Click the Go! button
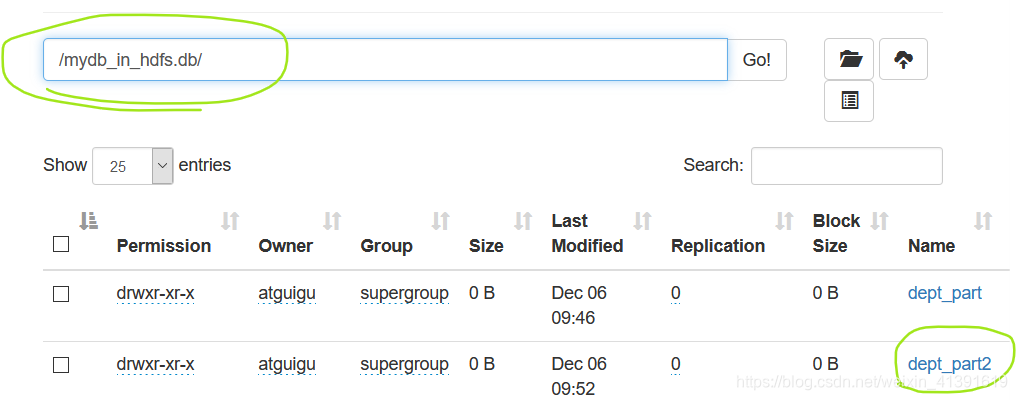Image resolution: width=1017 pixels, height=400 pixels. pyautogui.click(x=757, y=60)
